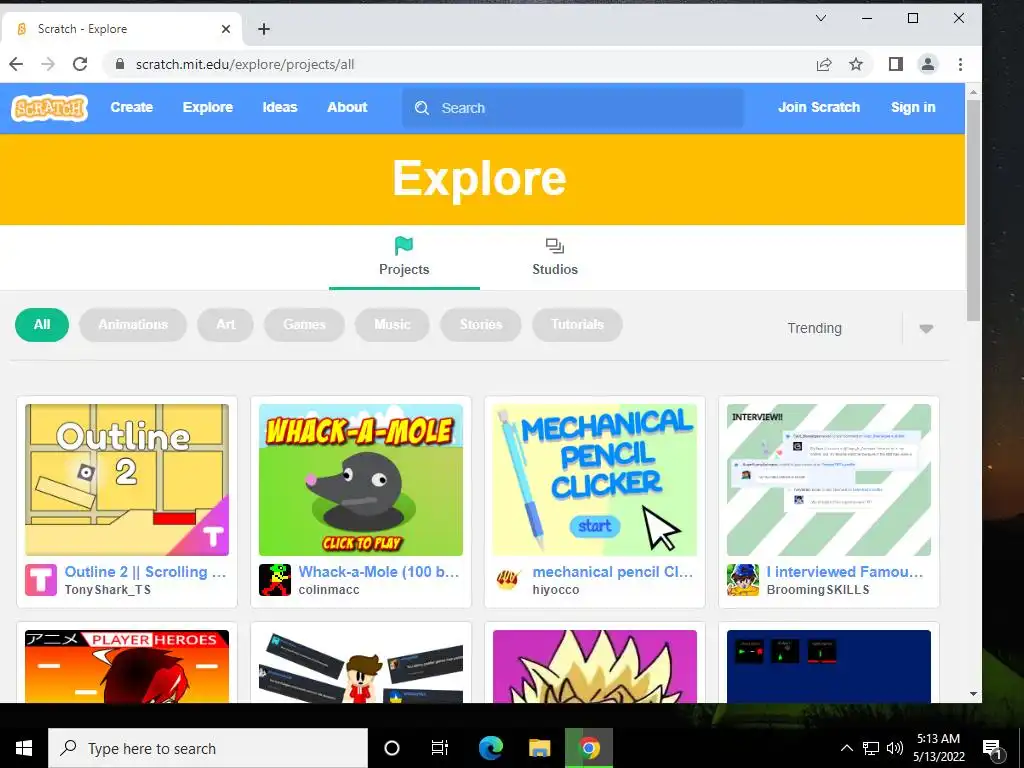1024x768 pixels.
Task: Click colinmacc pixel avatar icon
Action: (x=275, y=580)
